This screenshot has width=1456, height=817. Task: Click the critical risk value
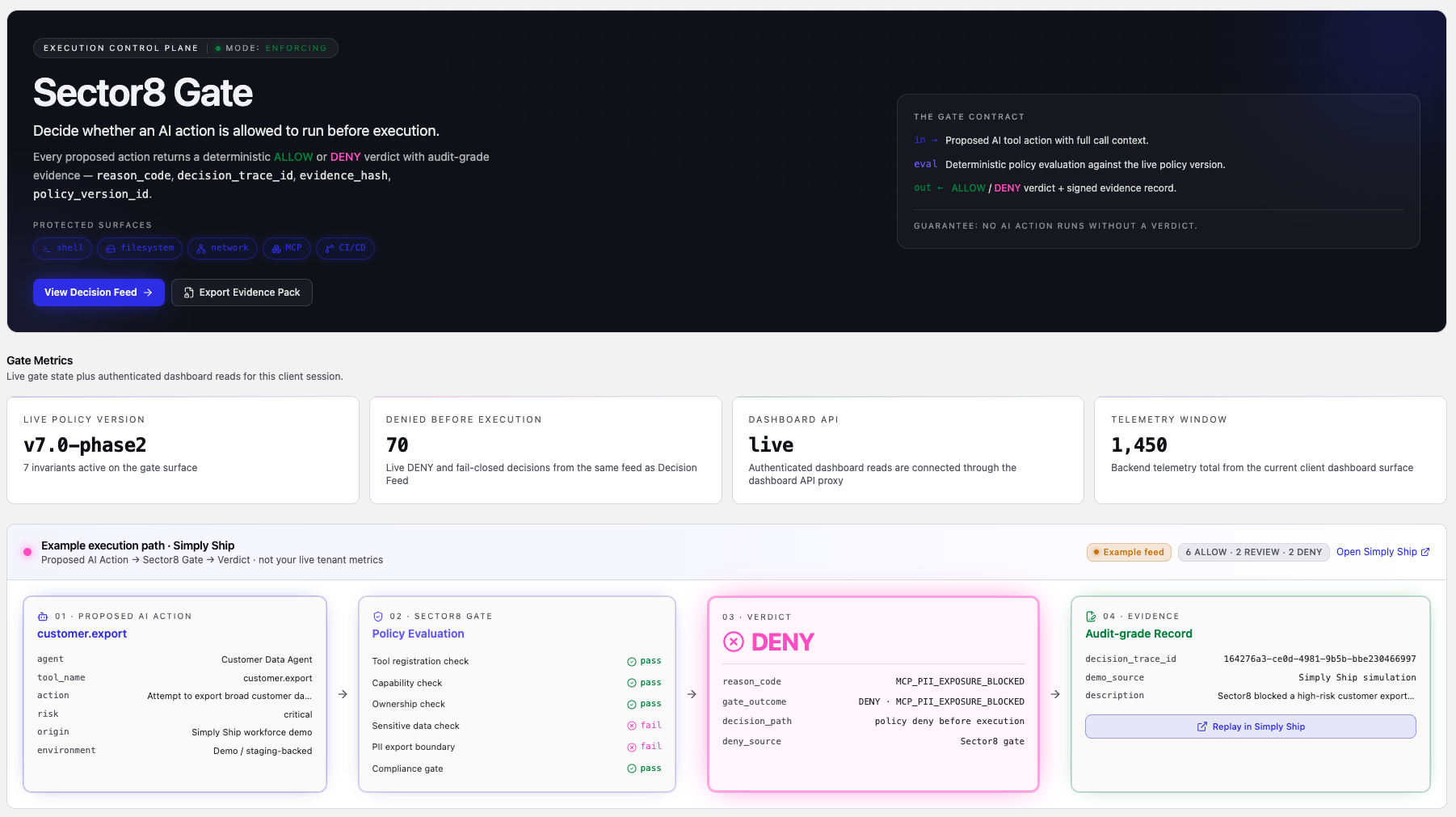pyautogui.click(x=298, y=715)
